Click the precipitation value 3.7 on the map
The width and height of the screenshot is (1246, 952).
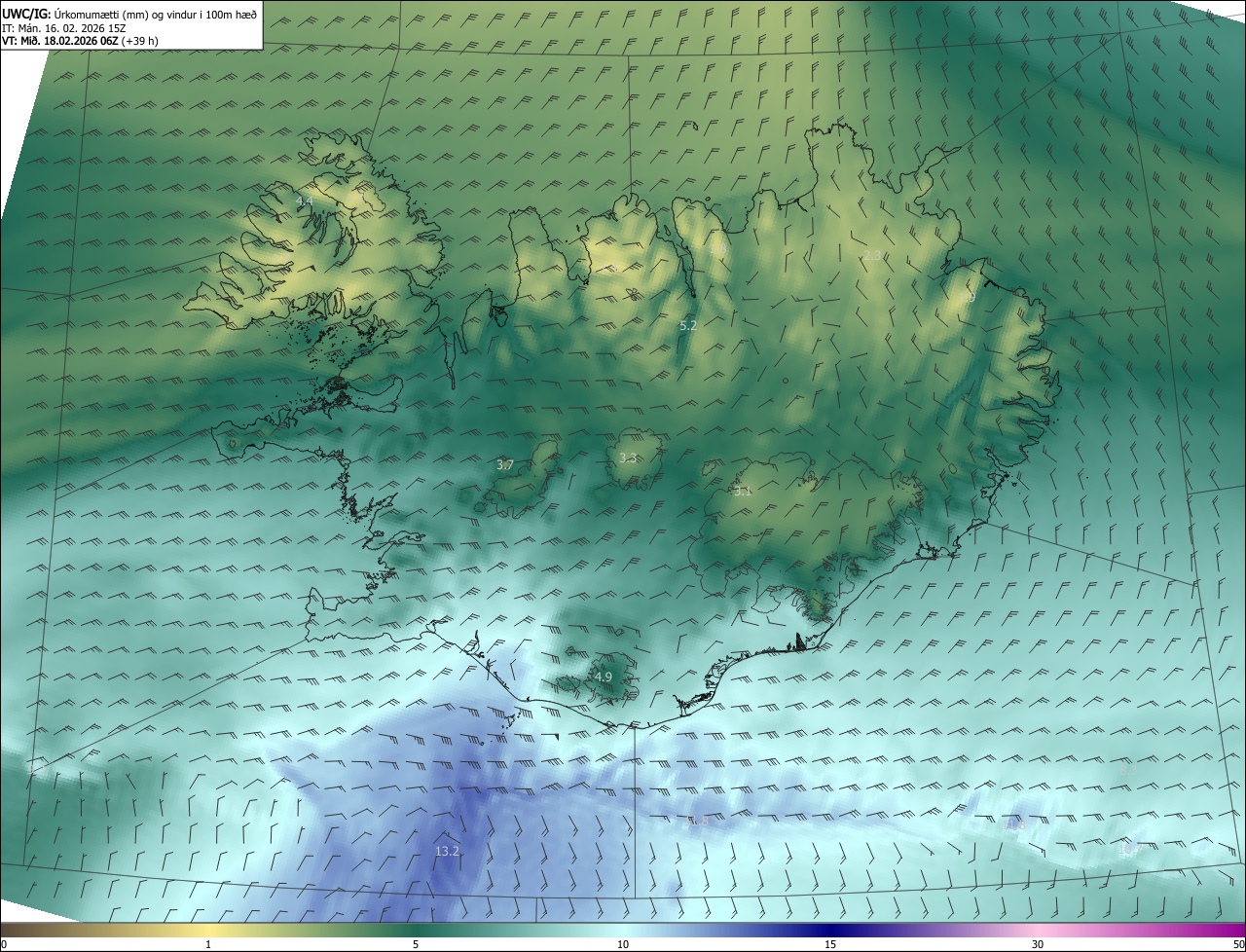pyautogui.click(x=504, y=465)
